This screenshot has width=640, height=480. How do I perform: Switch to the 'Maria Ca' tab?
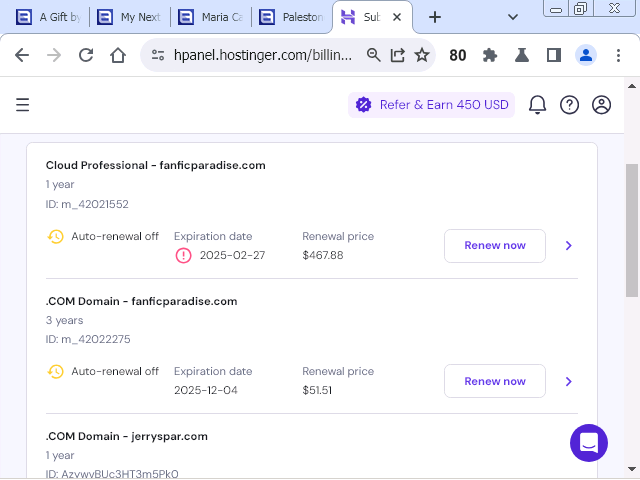(211, 17)
